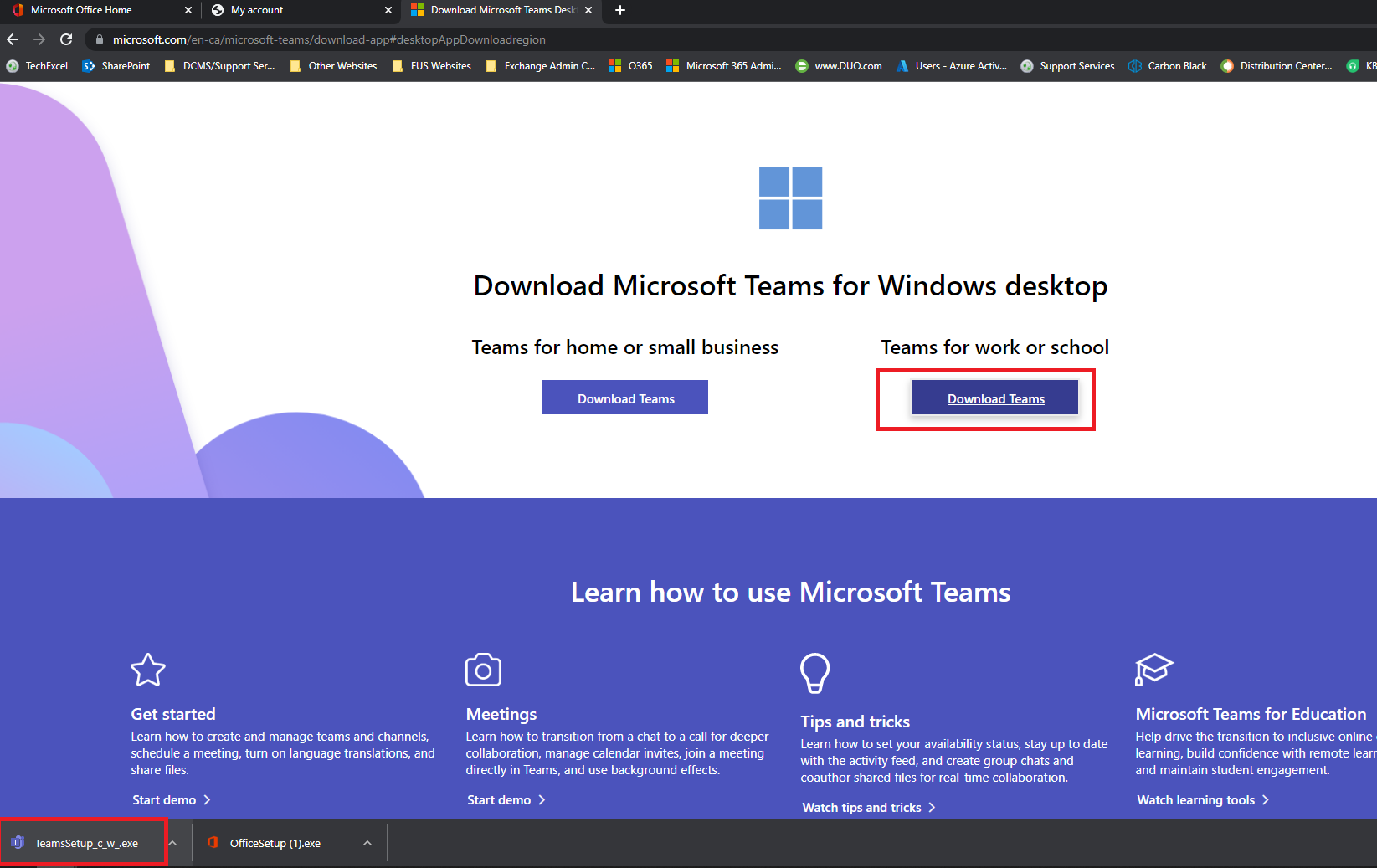Image resolution: width=1377 pixels, height=868 pixels.
Task: Click the Get started heading
Action: tap(173, 714)
